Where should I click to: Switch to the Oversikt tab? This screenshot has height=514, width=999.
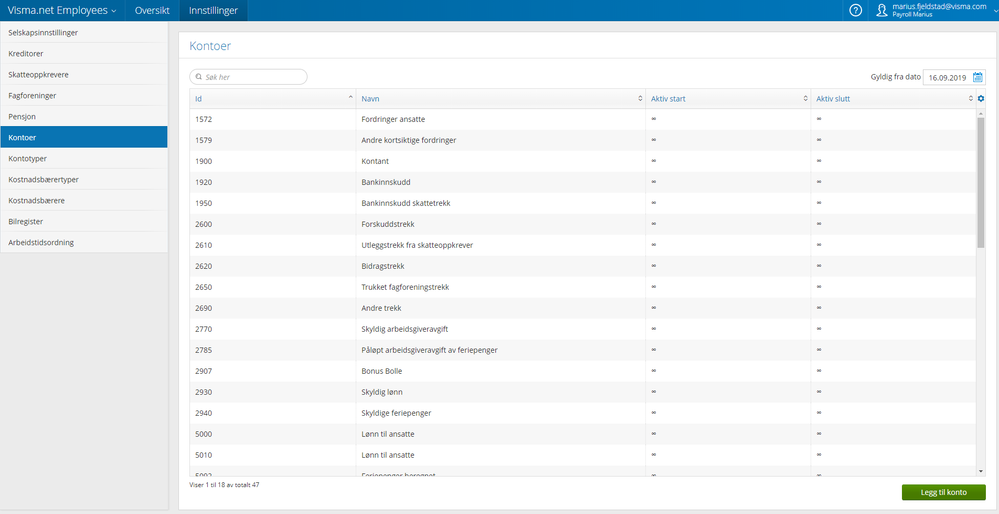153,11
